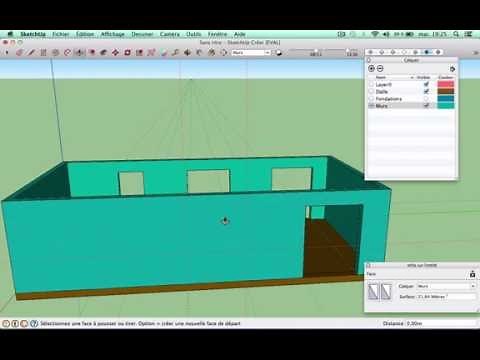The height and width of the screenshot is (360, 480).
Task: Open the Fichier menu
Action: pos(61,34)
